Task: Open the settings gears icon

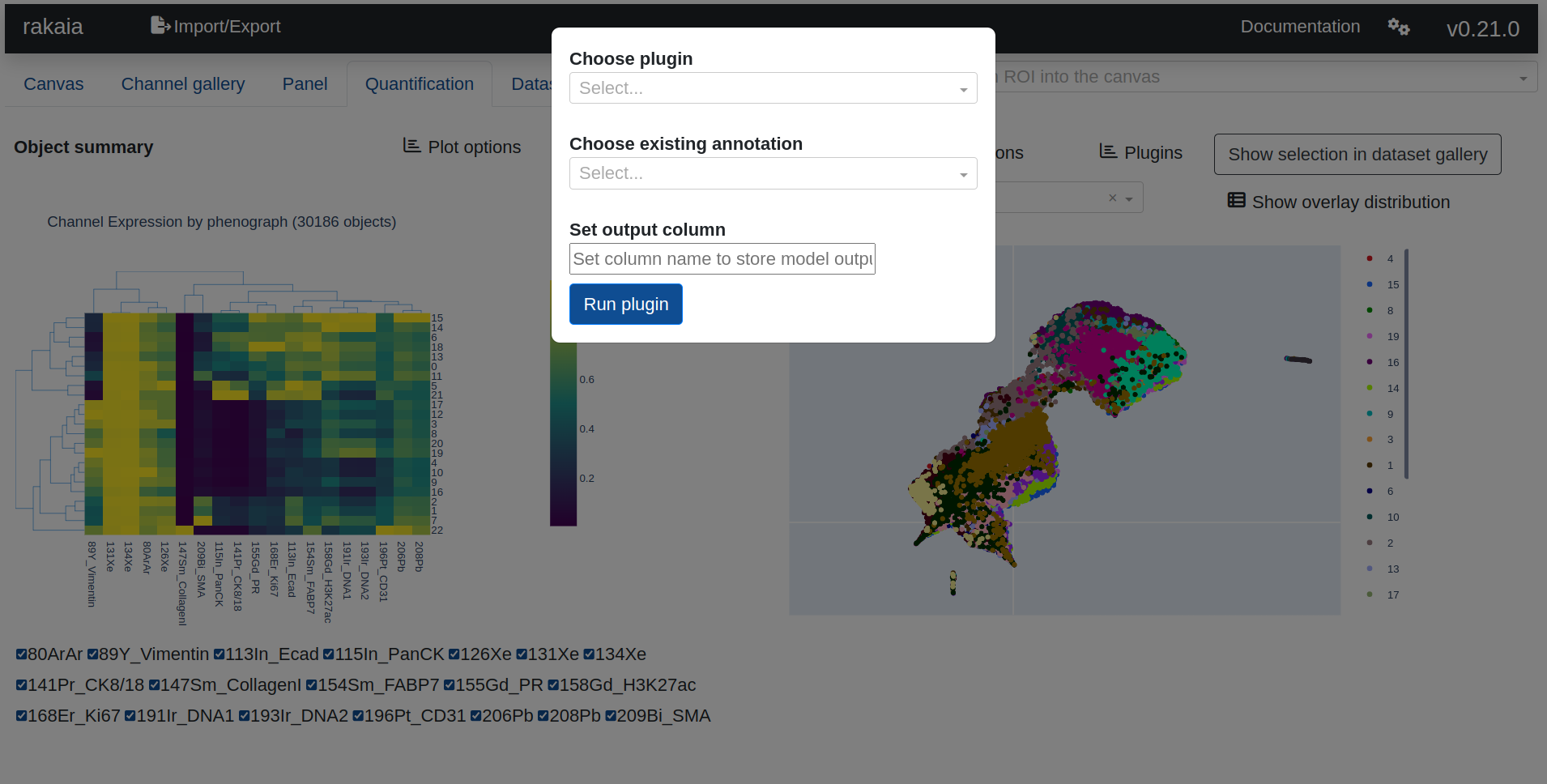Action: (1398, 27)
